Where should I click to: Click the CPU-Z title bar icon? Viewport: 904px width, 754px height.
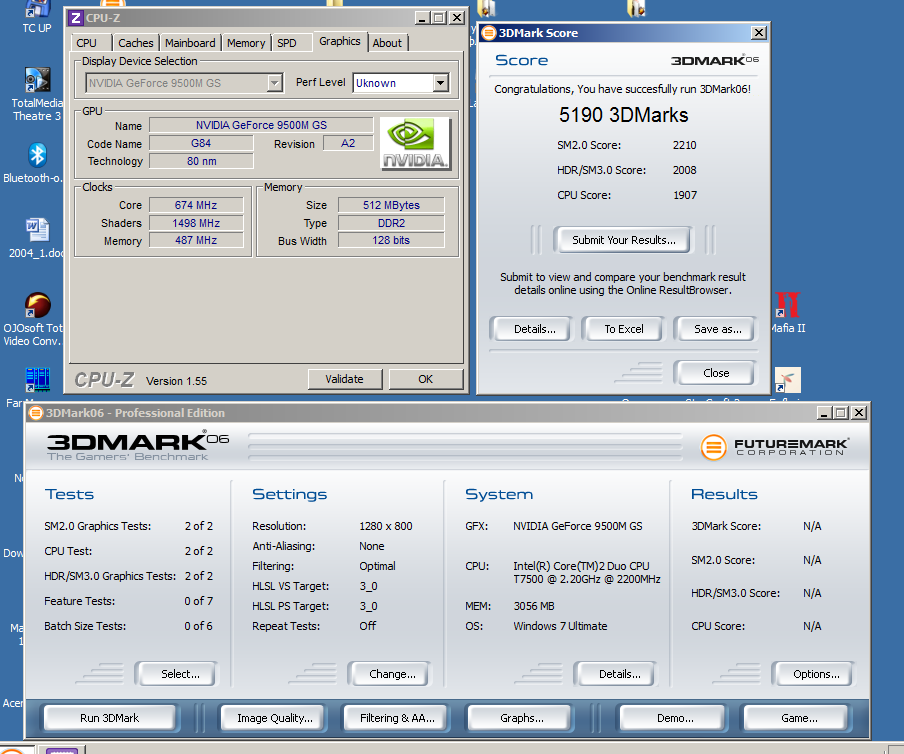[76, 18]
